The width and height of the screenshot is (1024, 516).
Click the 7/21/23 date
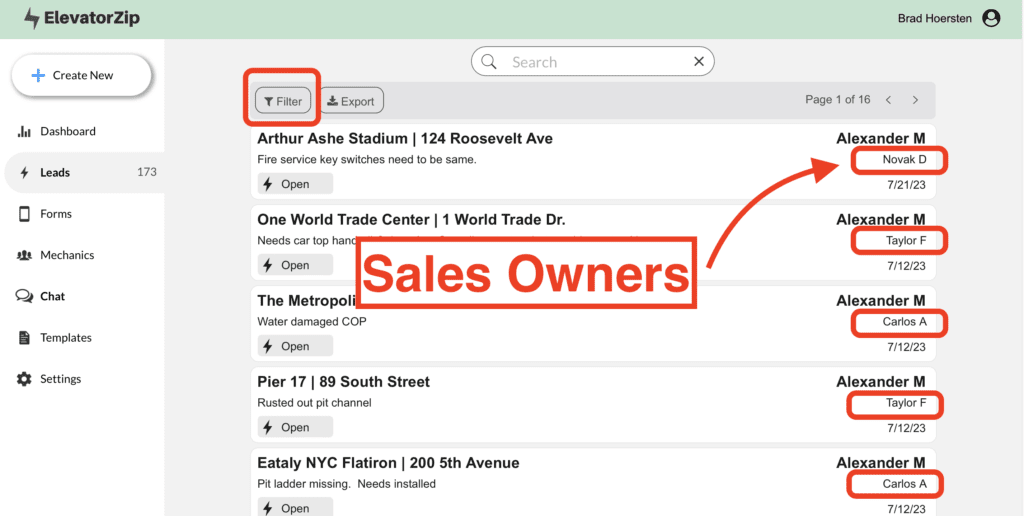pyautogui.click(x=906, y=185)
